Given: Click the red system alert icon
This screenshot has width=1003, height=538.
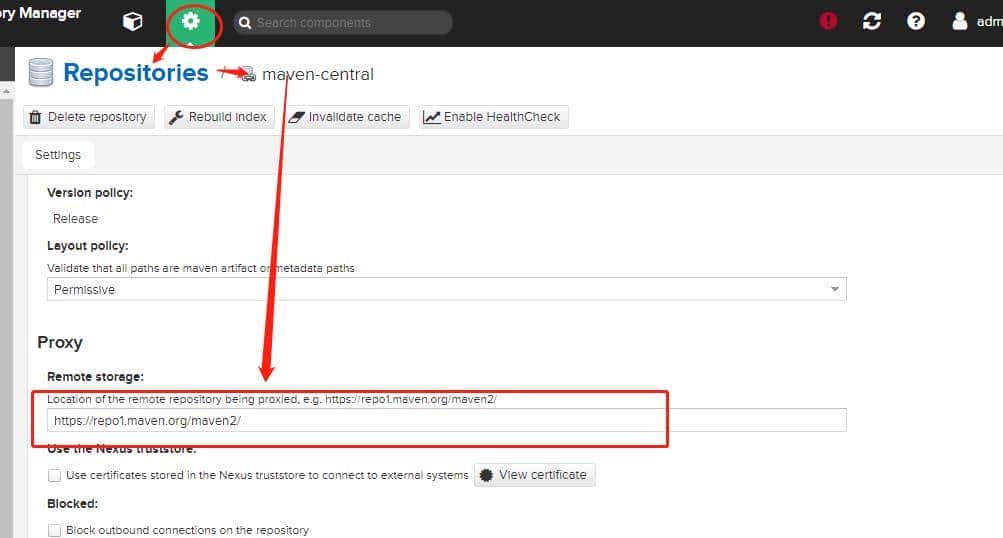Looking at the screenshot, I should (x=828, y=21).
